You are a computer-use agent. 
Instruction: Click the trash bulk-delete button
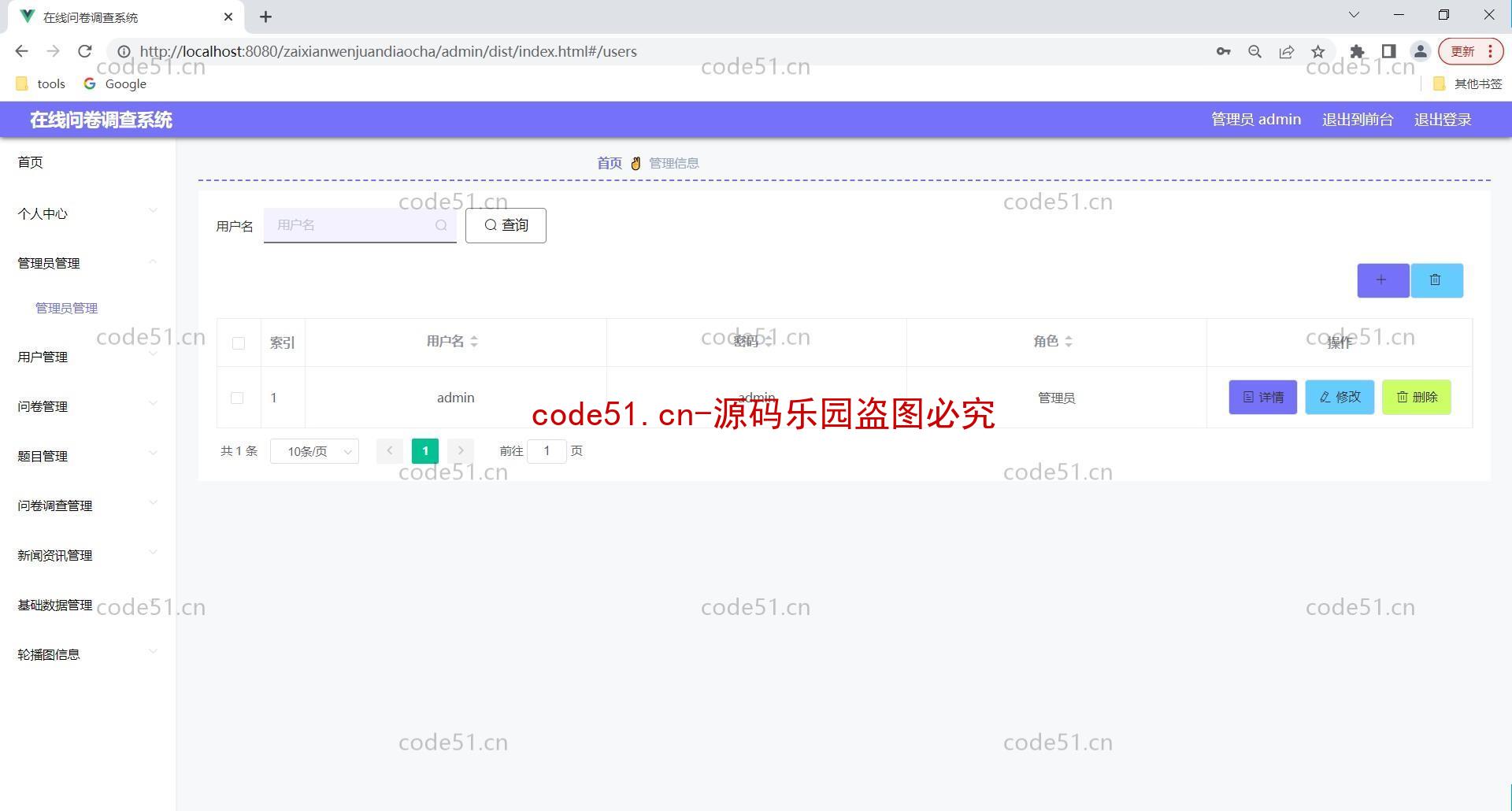[1436, 280]
